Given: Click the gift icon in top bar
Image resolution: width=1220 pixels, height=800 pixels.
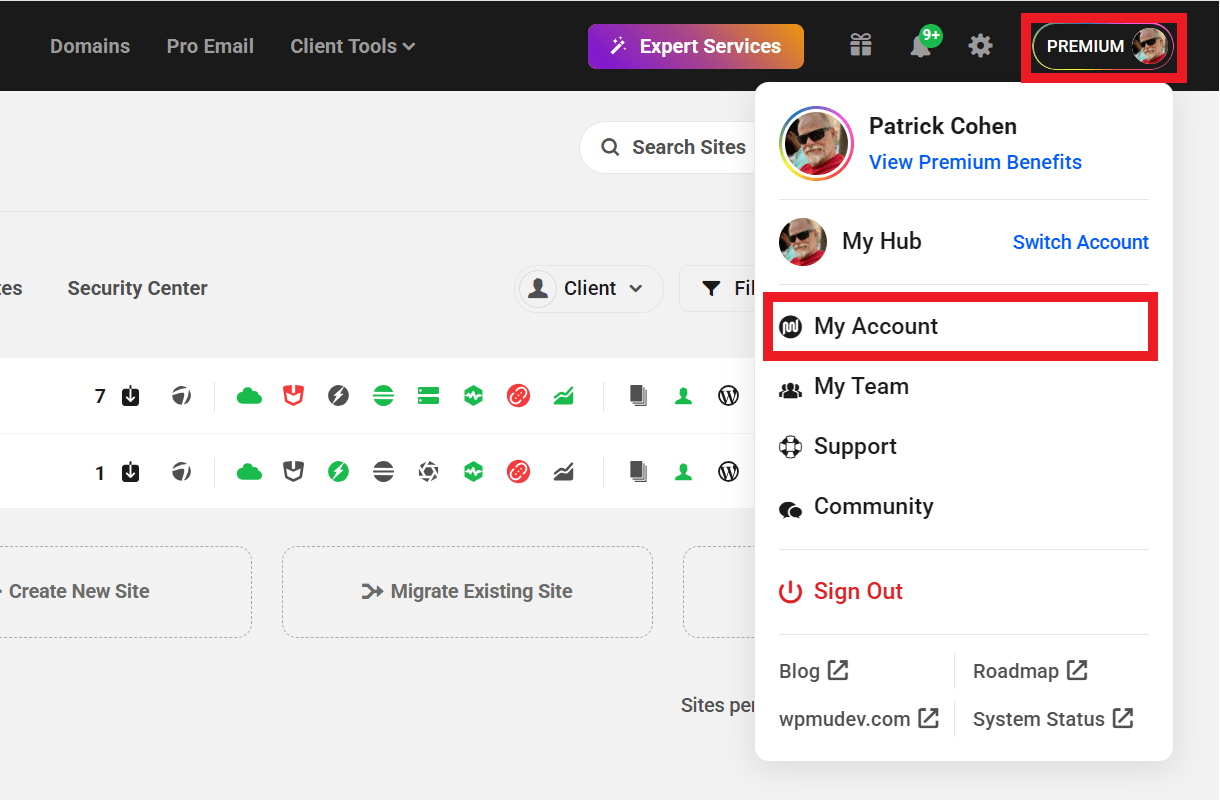Looking at the screenshot, I should point(860,46).
